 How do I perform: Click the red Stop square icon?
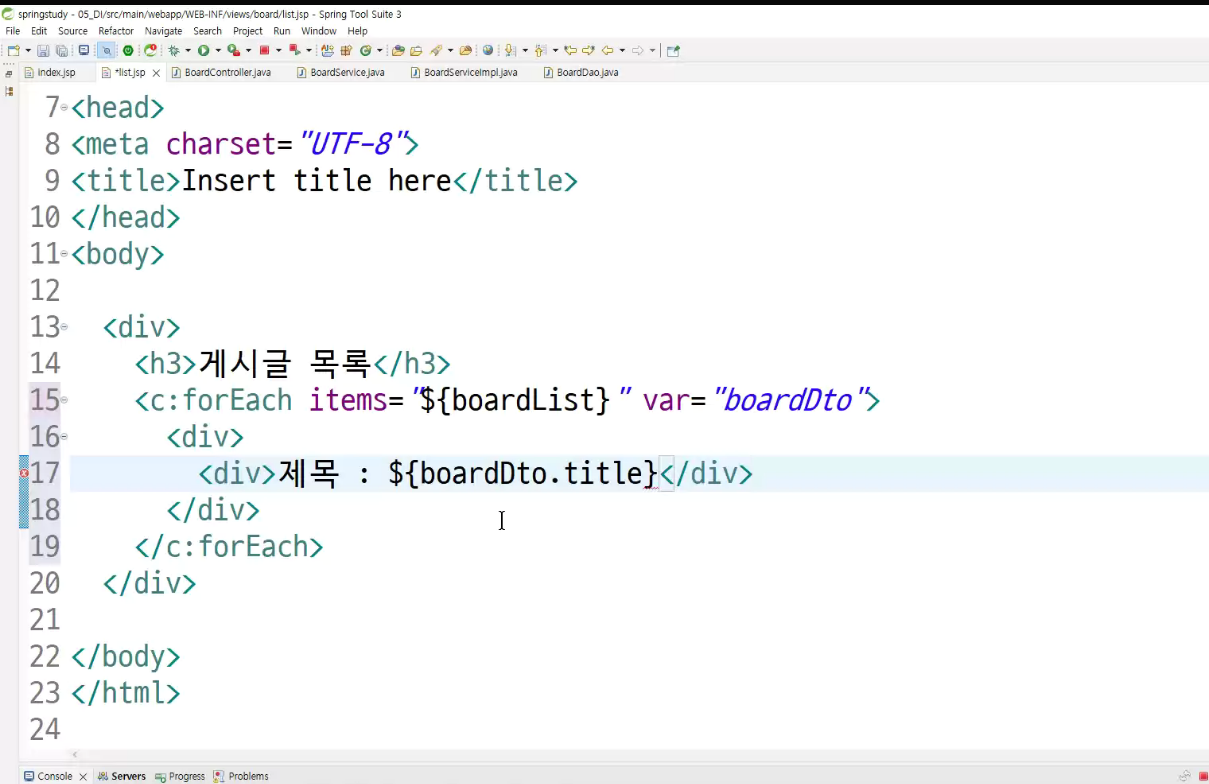(x=265, y=50)
